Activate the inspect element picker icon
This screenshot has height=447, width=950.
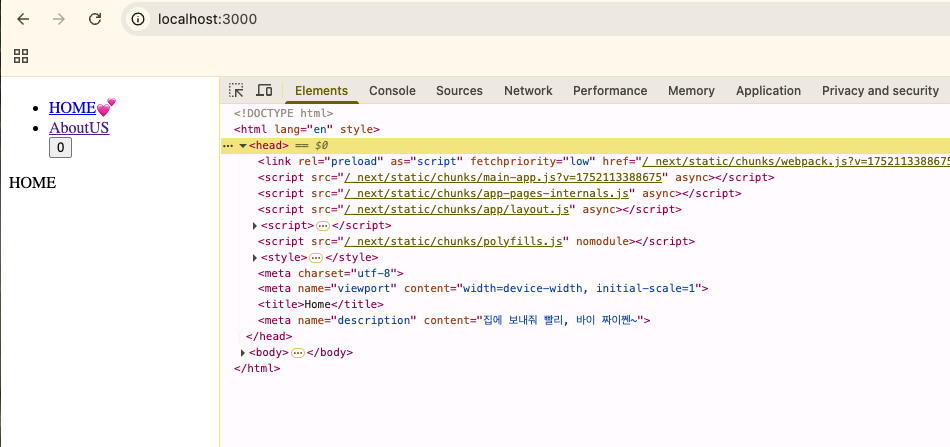[236, 91]
